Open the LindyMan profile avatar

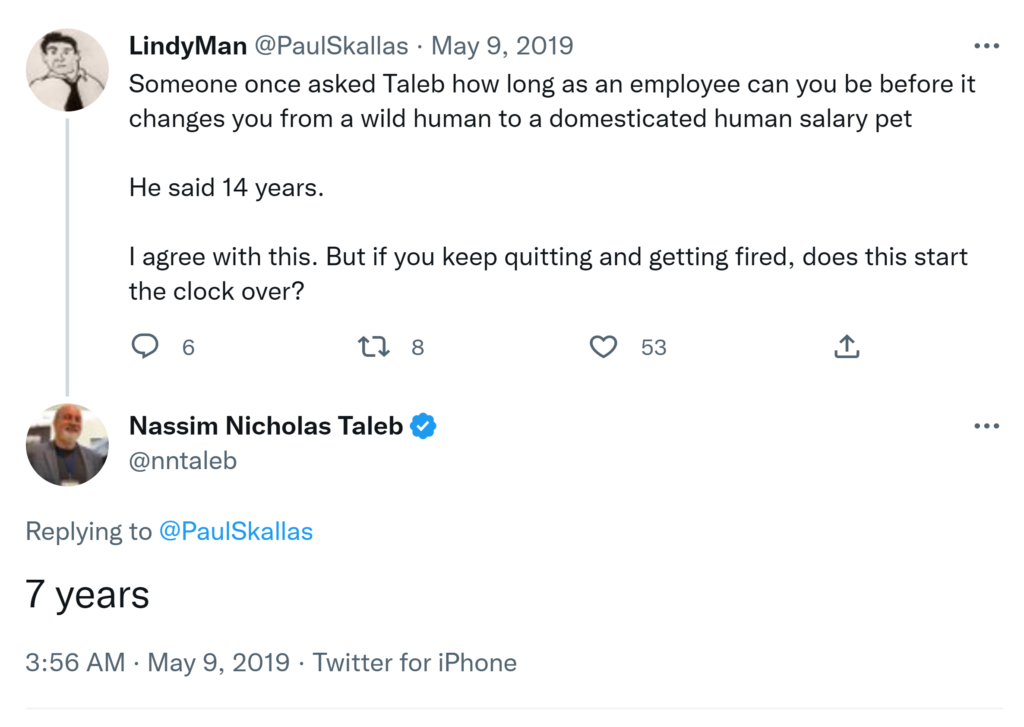tap(67, 70)
